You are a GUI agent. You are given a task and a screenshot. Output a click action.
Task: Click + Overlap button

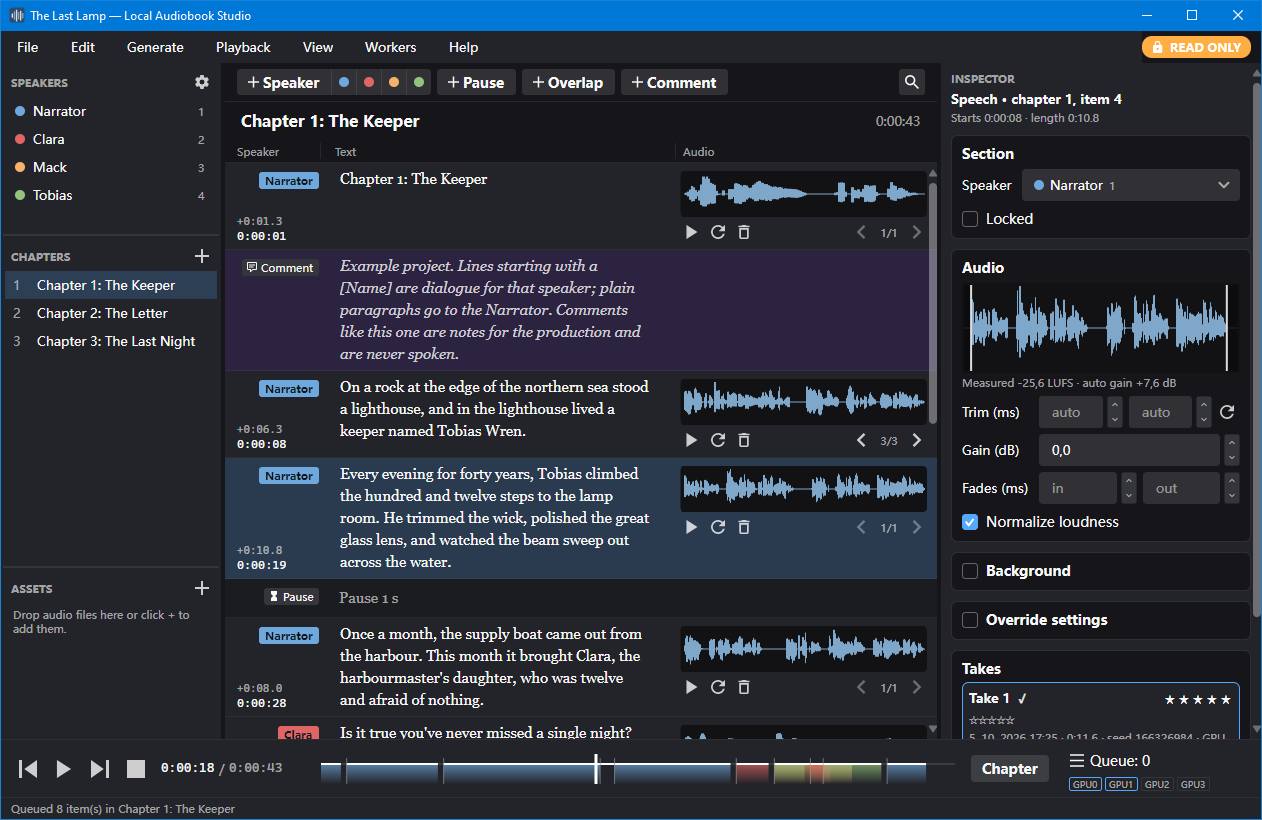(567, 83)
